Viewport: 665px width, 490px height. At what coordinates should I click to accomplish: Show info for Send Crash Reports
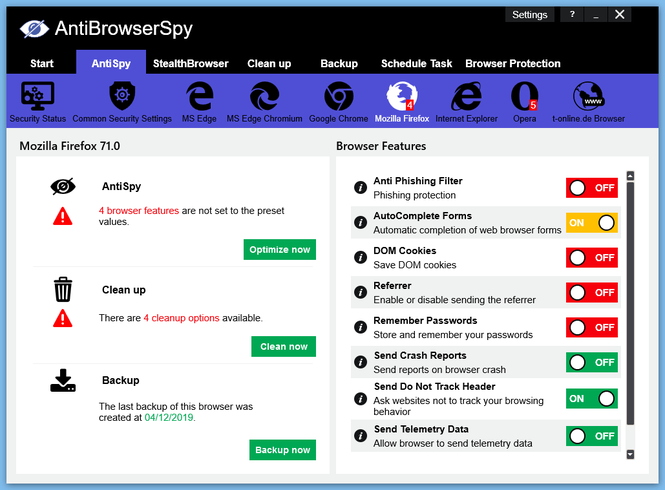(360, 362)
